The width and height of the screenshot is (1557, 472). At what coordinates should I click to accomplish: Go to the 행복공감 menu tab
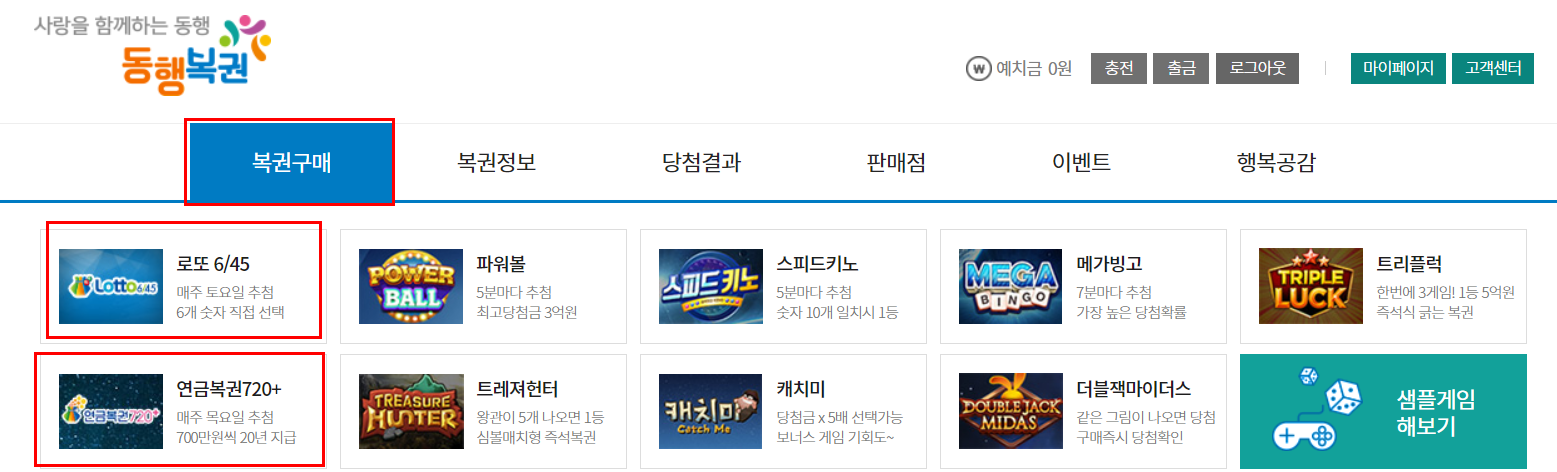click(x=1276, y=162)
